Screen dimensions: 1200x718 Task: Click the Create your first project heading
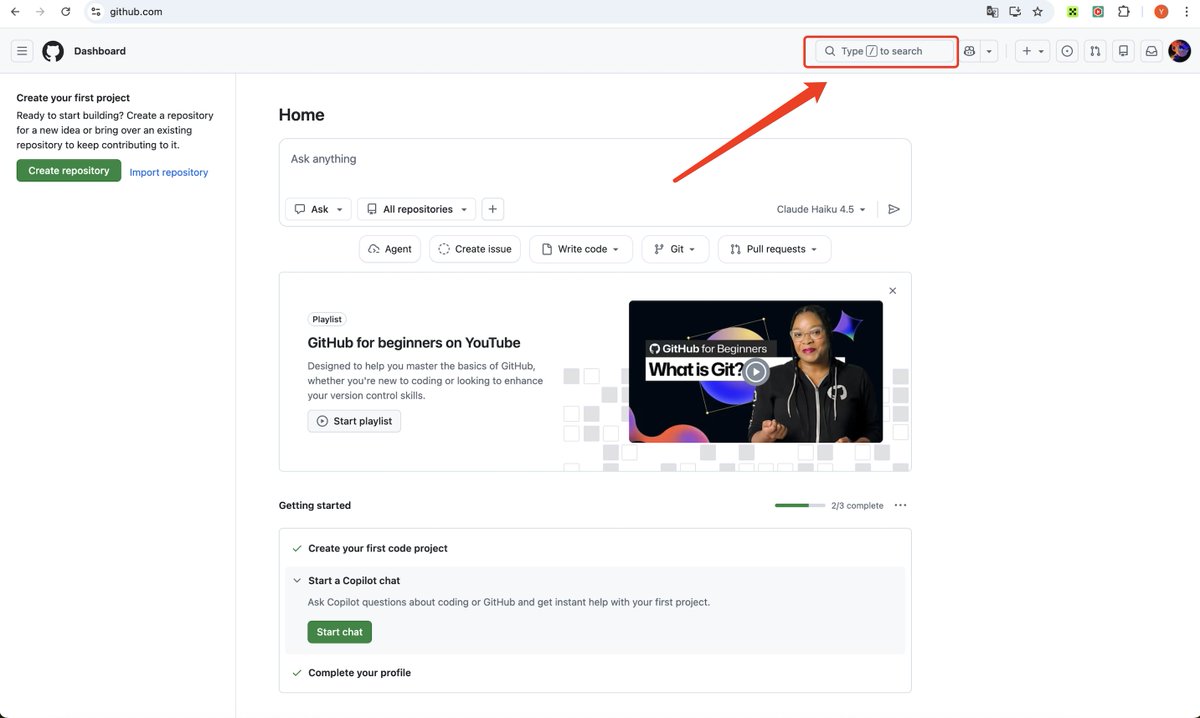point(73,98)
